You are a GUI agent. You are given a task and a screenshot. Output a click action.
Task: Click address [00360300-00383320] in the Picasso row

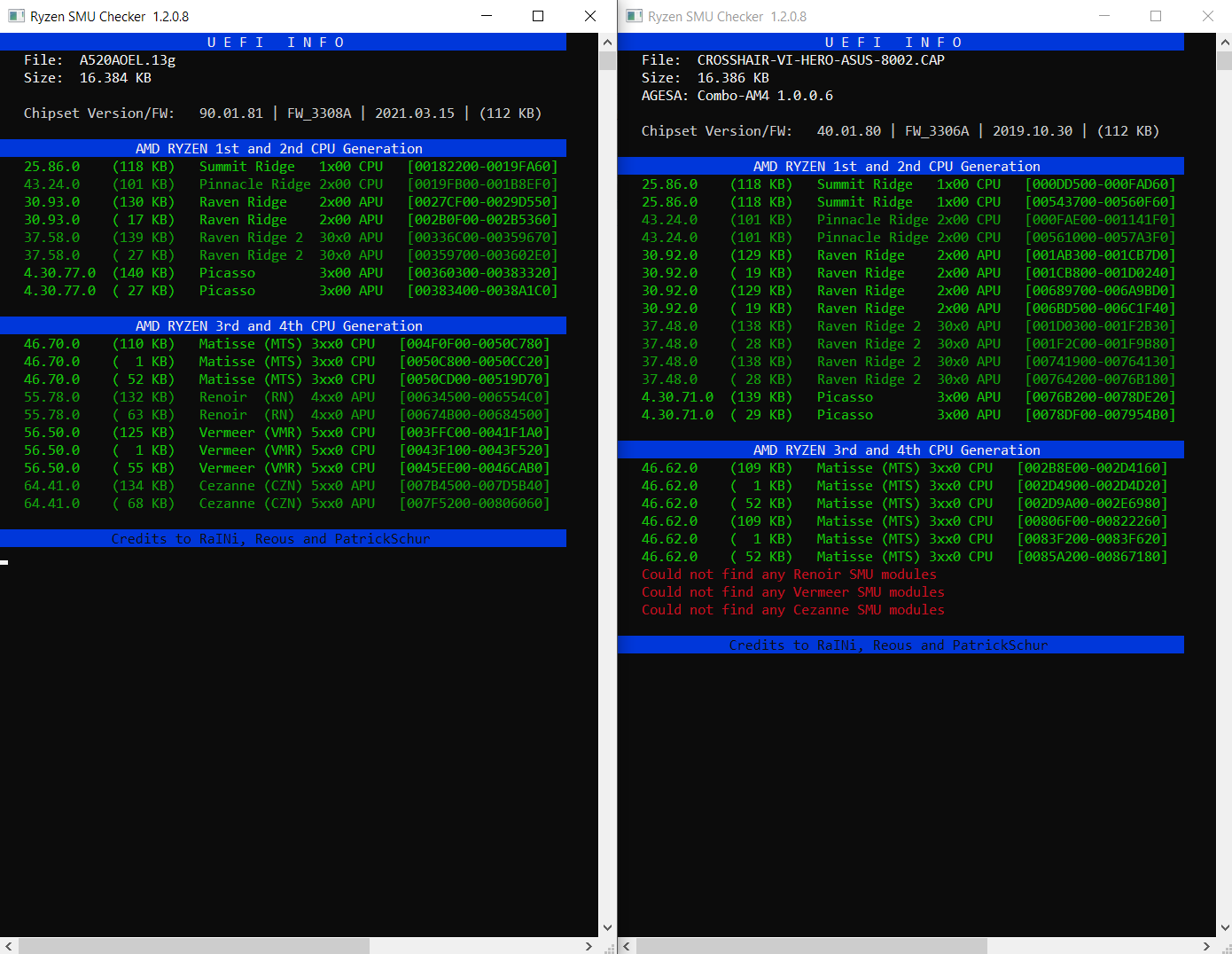pos(483,273)
